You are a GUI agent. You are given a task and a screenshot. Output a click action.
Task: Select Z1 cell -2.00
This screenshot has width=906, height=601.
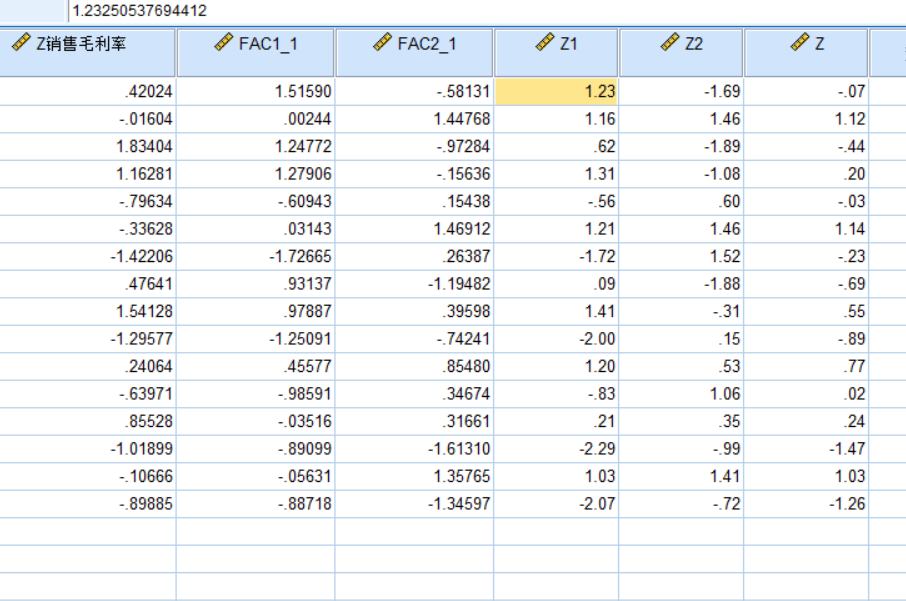tap(556, 339)
